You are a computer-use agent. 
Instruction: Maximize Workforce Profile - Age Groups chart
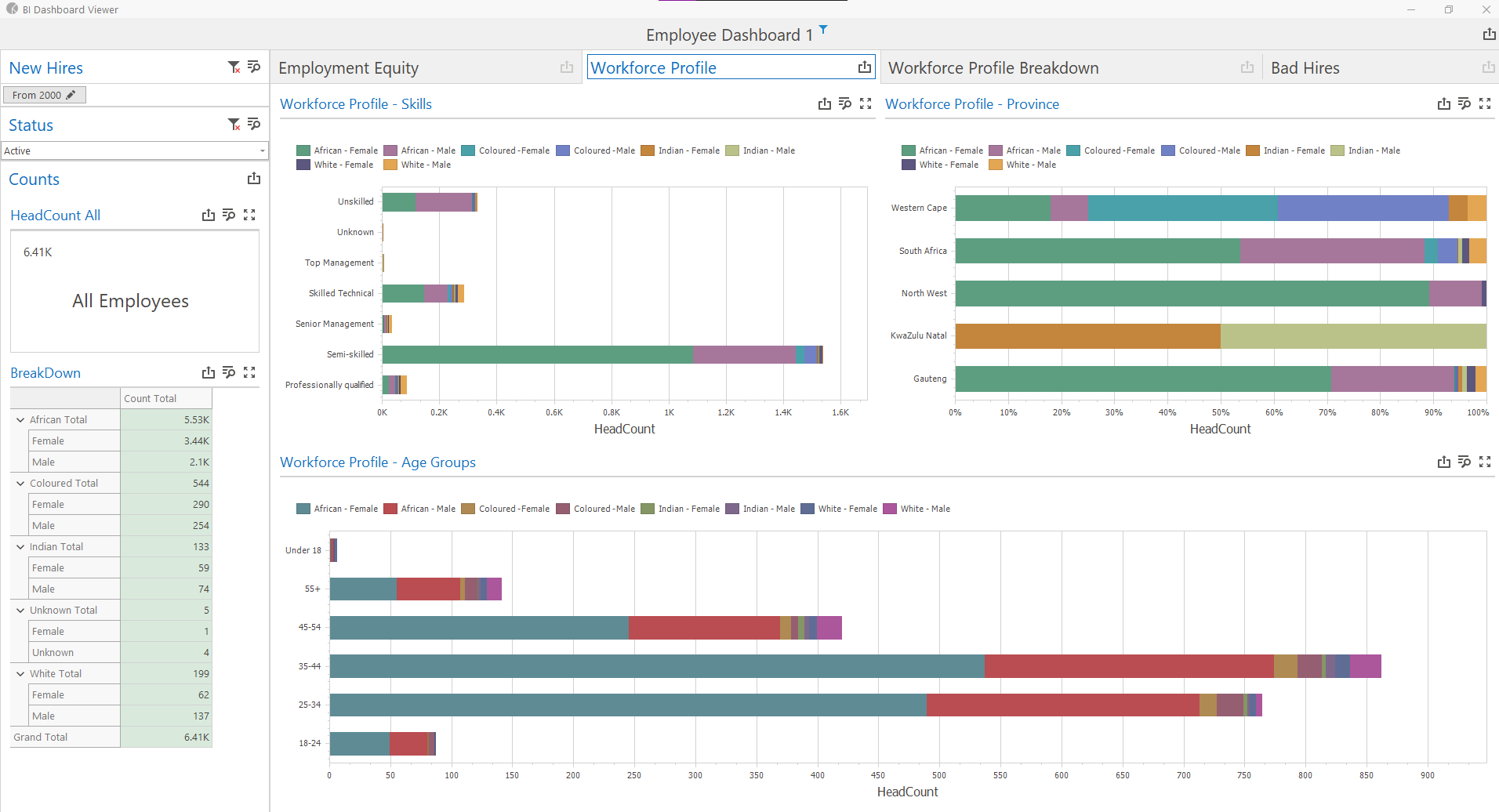click(1485, 462)
